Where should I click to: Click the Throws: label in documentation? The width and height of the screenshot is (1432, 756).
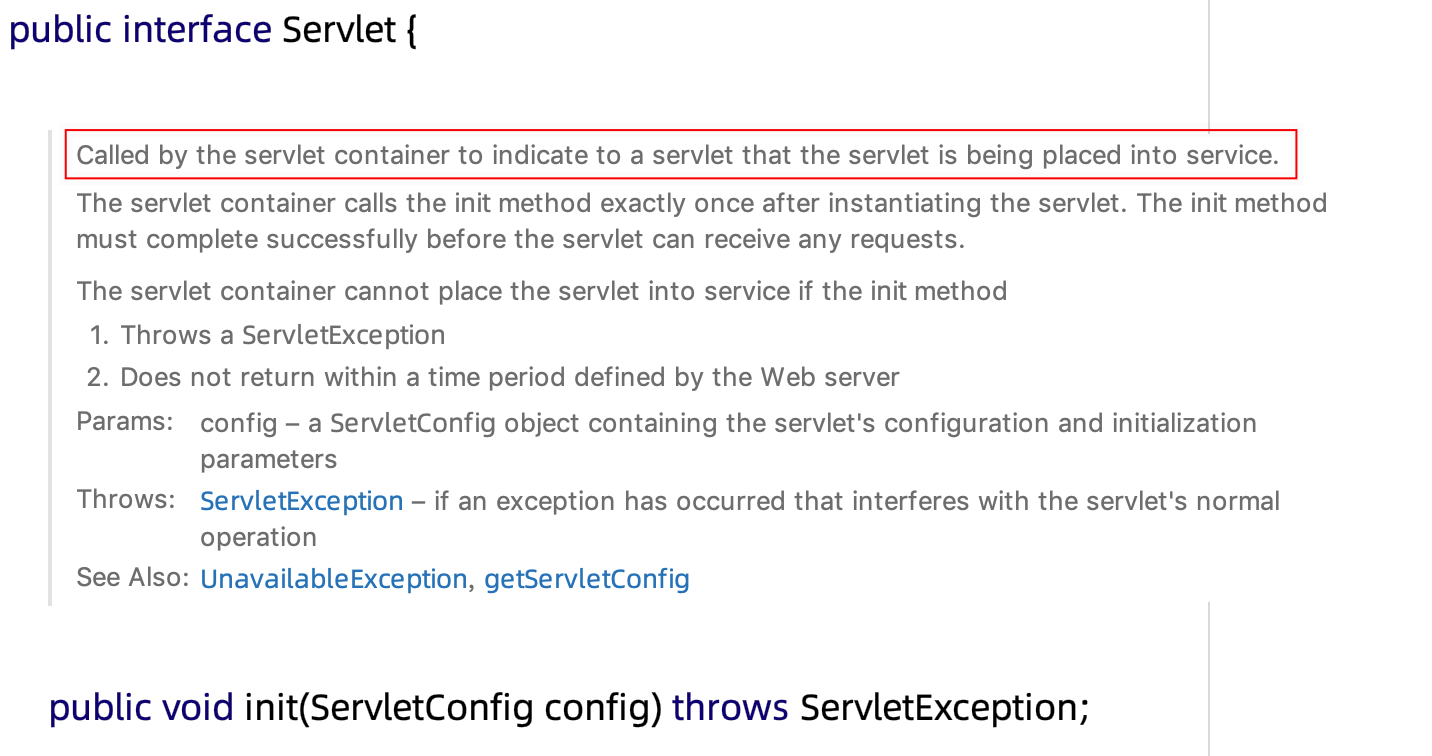(x=125, y=499)
